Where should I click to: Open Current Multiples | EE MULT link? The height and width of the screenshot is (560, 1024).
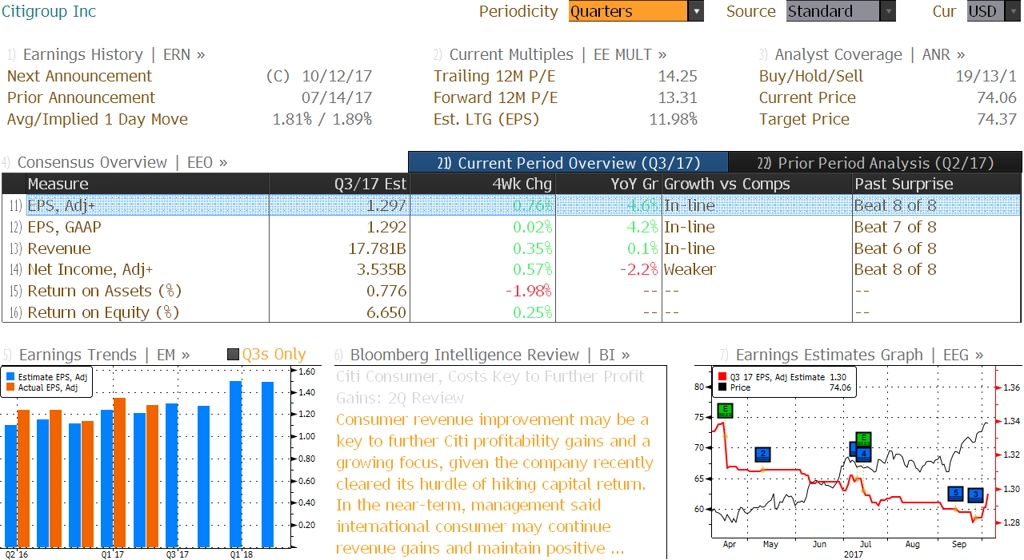click(558, 54)
